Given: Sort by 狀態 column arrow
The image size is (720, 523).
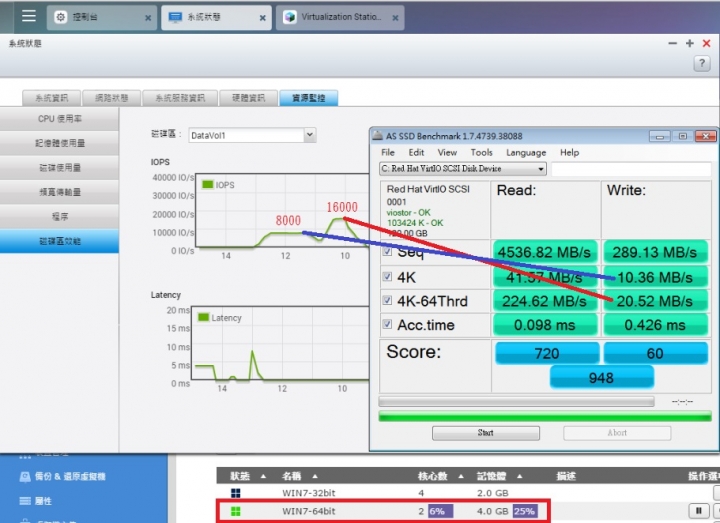Looking at the screenshot, I should click(x=263, y=476).
